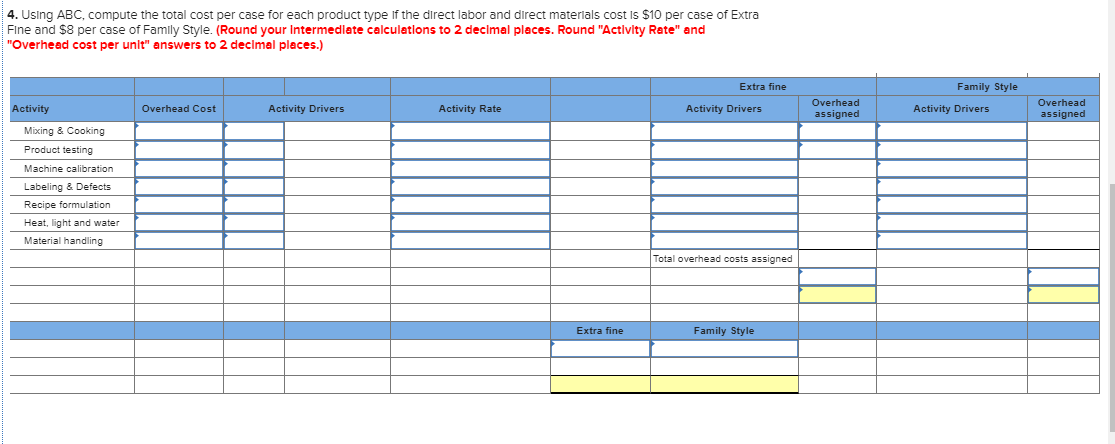Image resolution: width=1115 pixels, height=444 pixels.
Task: Select Activity Rate cell in Mixing & Cooking row
Action: click(470, 131)
